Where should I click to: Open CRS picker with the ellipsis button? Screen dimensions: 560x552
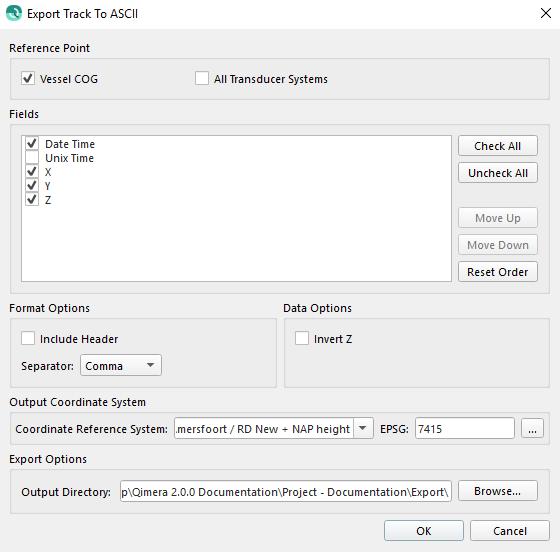coord(532,428)
